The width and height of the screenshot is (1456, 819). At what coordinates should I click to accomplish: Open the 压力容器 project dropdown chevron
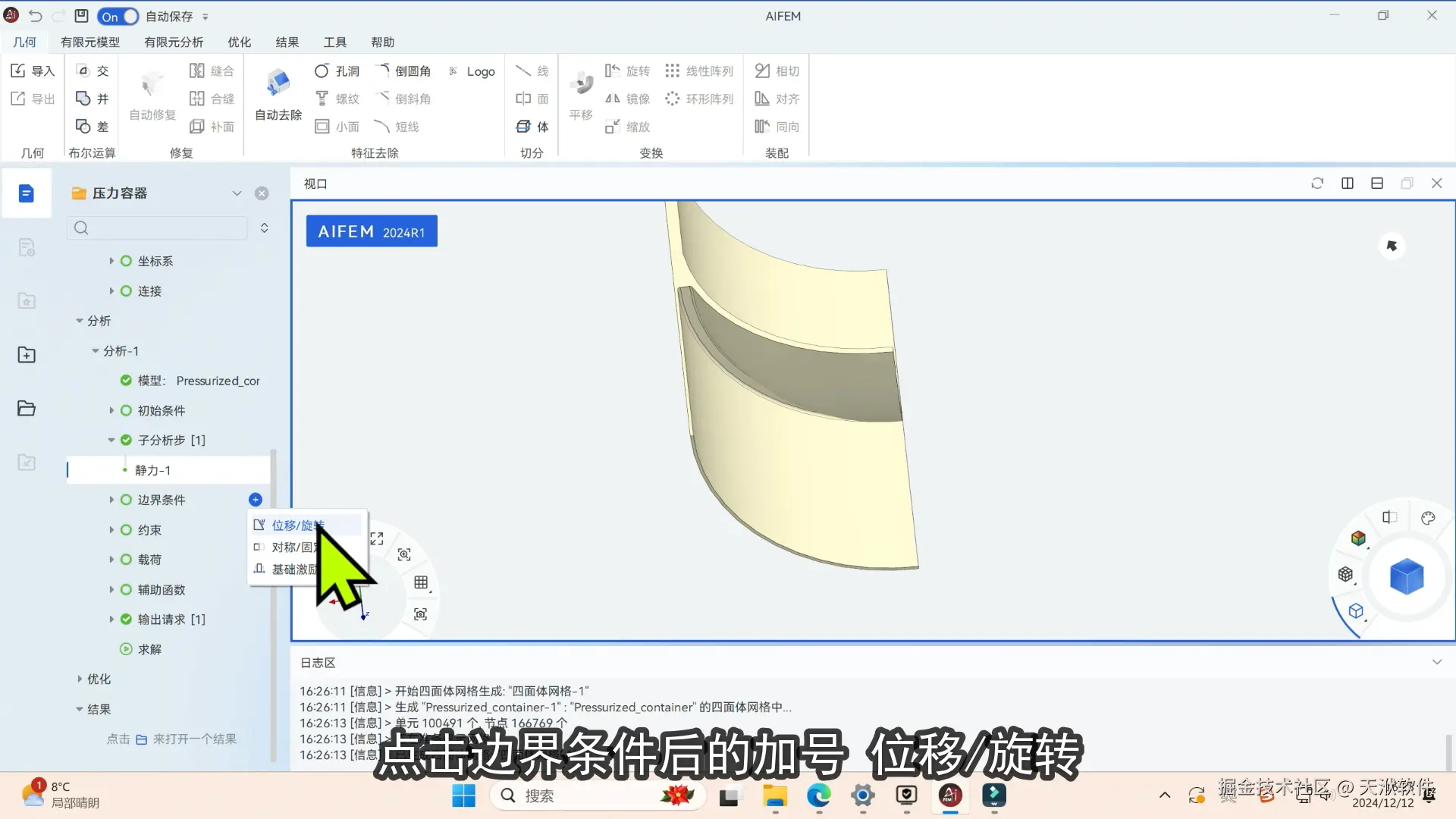pyautogui.click(x=237, y=193)
